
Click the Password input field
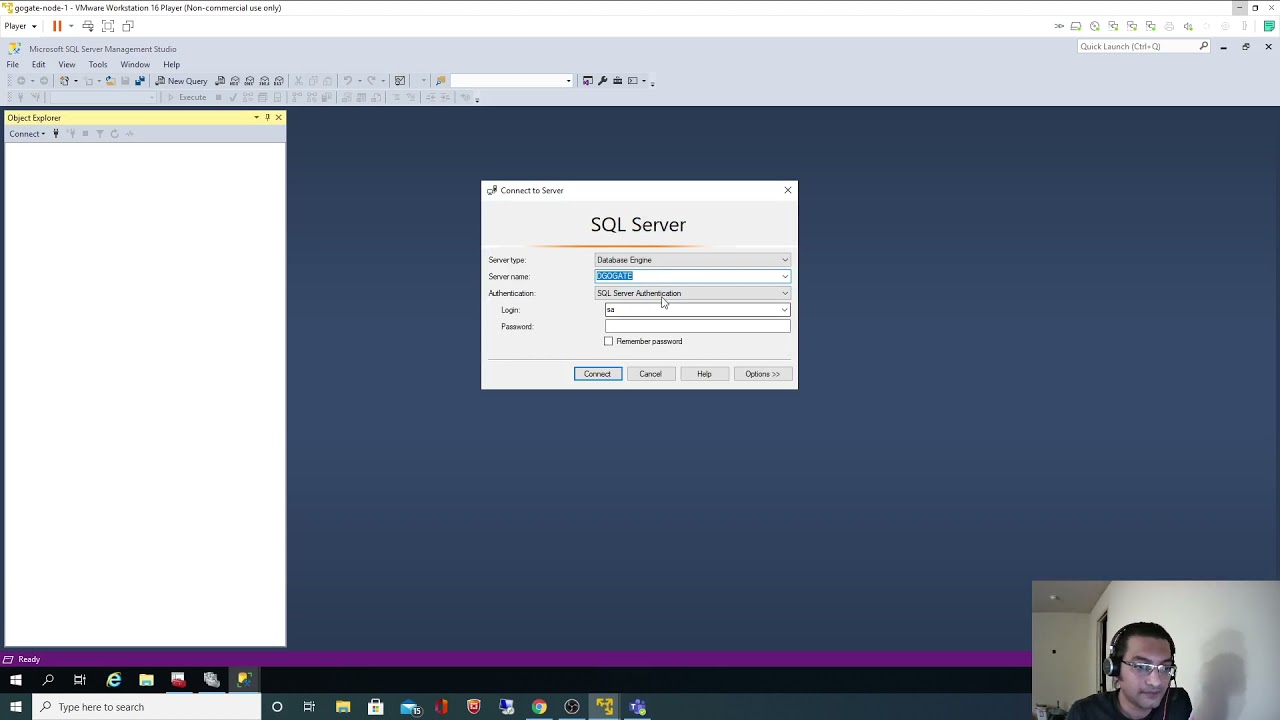tap(697, 327)
